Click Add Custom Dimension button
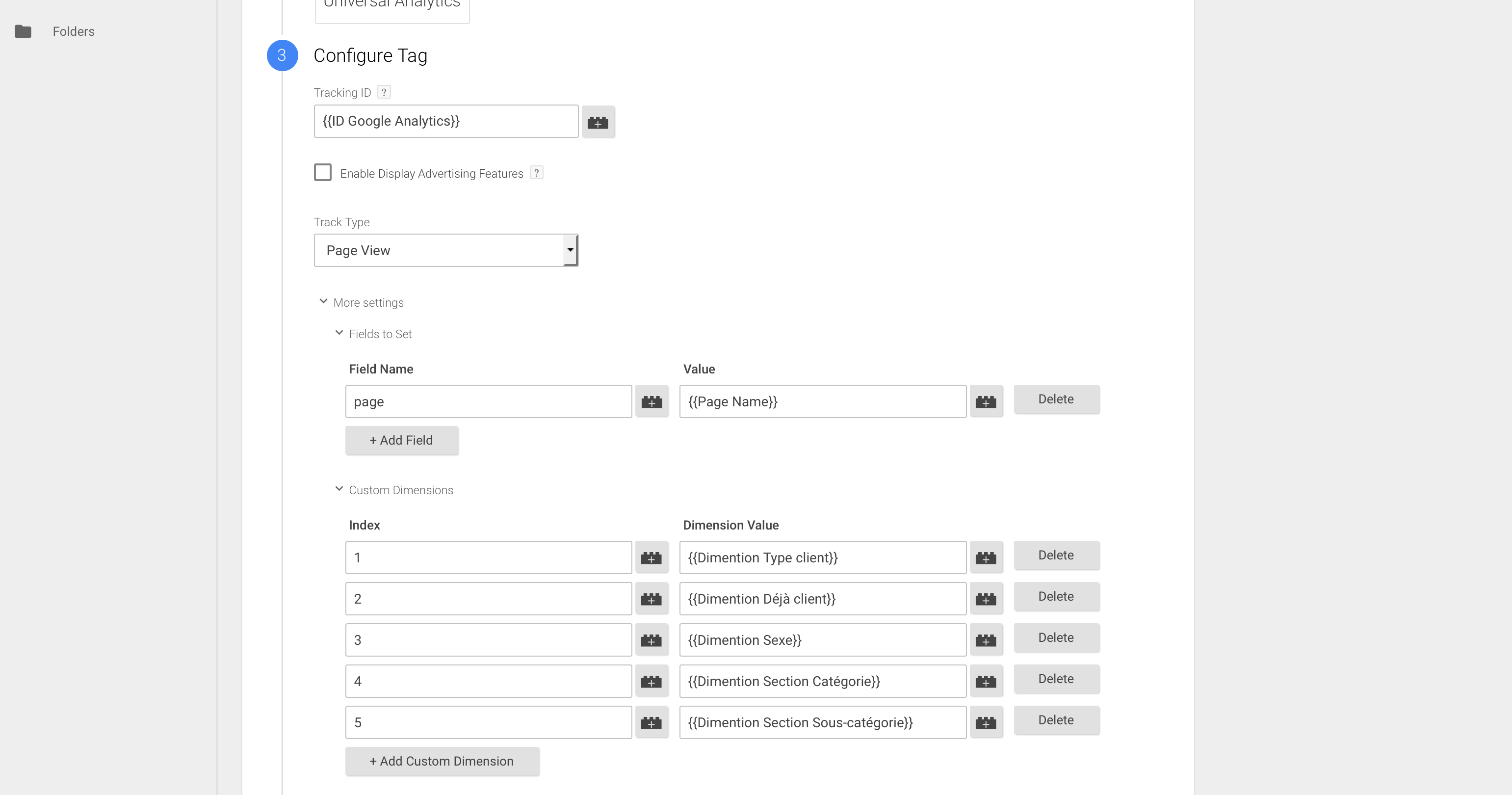Screen dimensions: 1512x795 442,761
